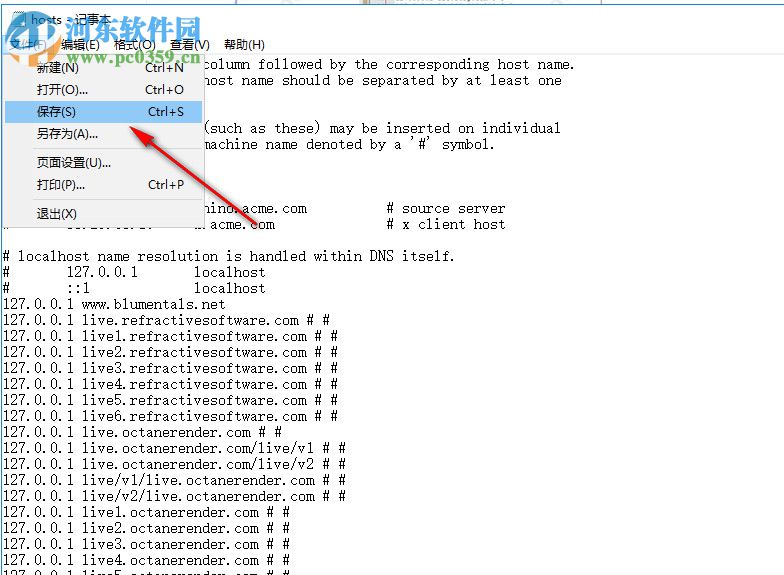
Task: Click the live6.refractivesoftware.com line
Action: pos(170,416)
